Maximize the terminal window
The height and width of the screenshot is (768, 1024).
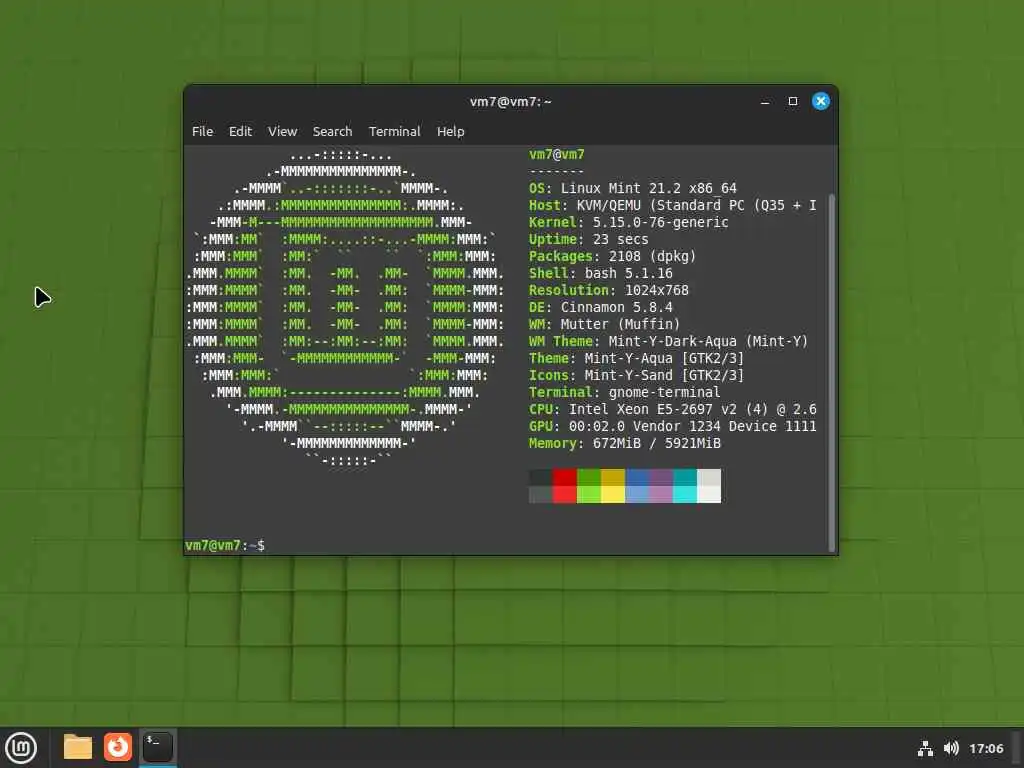pyautogui.click(x=793, y=101)
